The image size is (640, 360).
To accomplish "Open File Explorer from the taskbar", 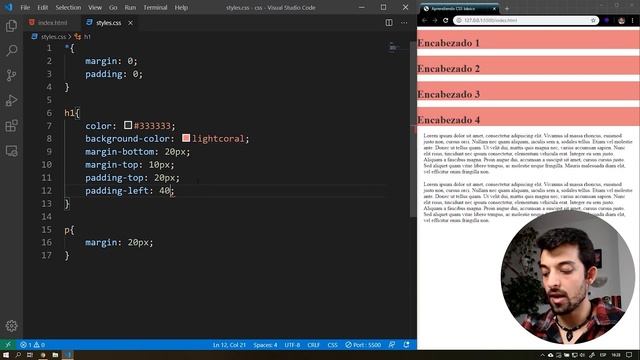I will [55, 355].
